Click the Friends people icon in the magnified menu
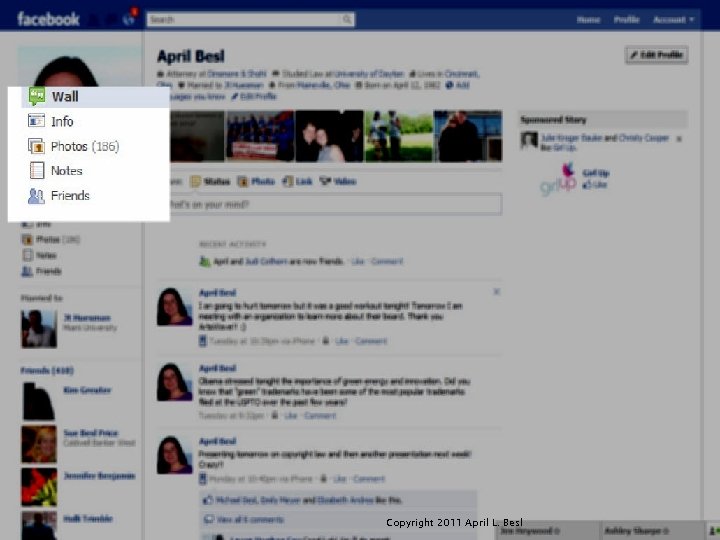 pyautogui.click(x=36, y=196)
